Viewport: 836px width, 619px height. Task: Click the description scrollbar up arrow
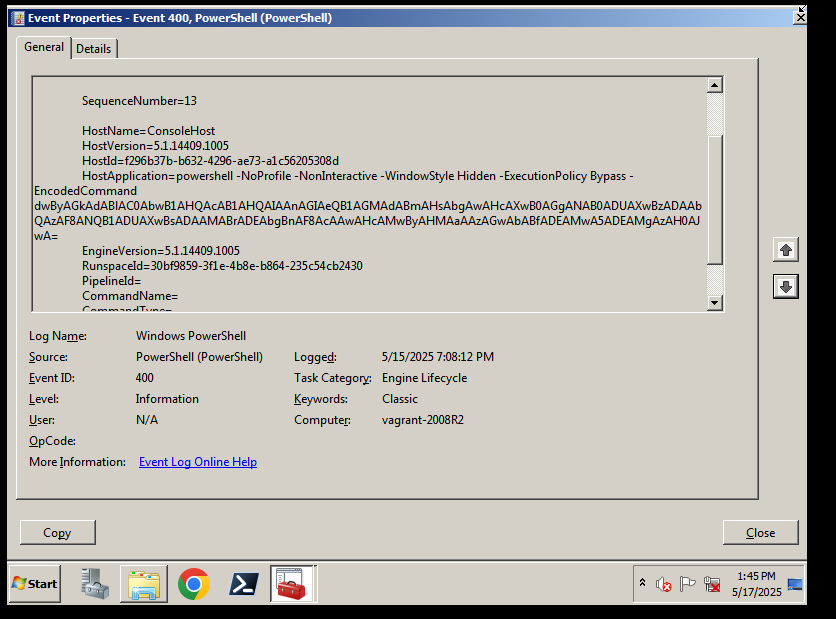[714, 85]
